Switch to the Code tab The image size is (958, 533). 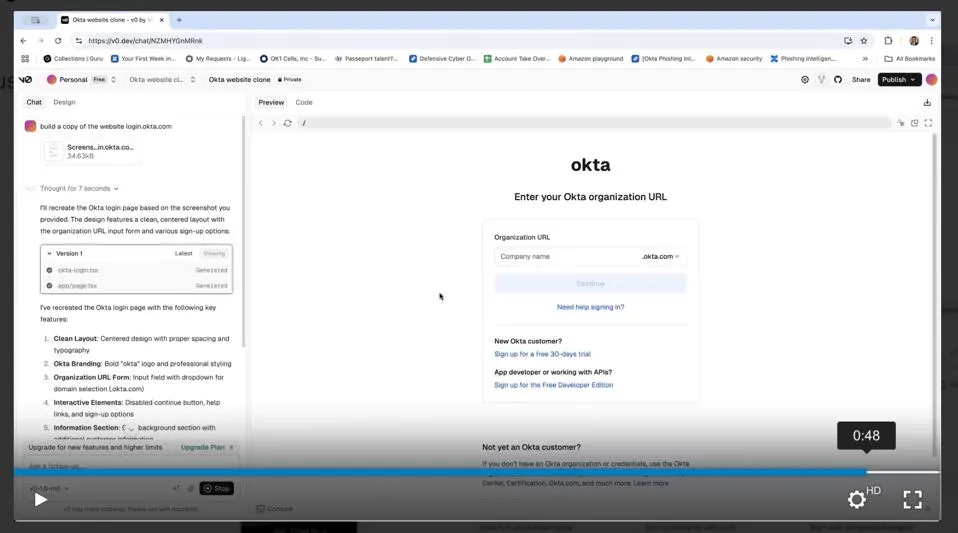[304, 103]
